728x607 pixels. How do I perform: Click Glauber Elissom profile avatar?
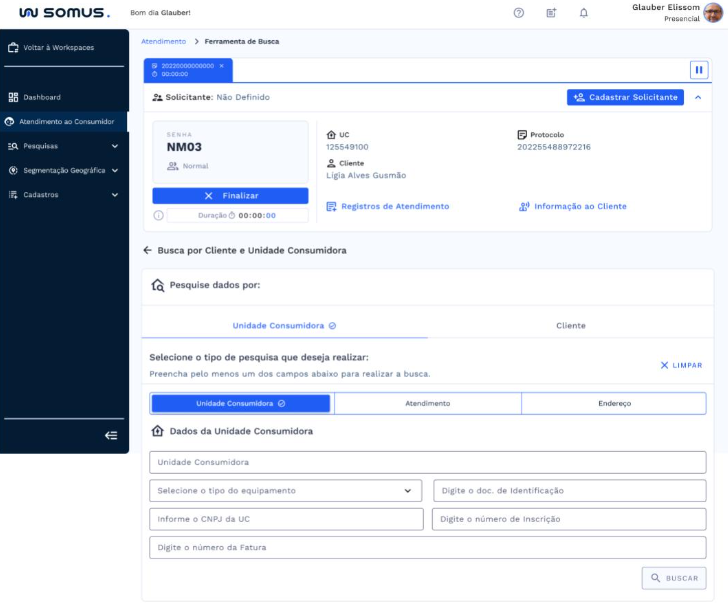(x=713, y=13)
